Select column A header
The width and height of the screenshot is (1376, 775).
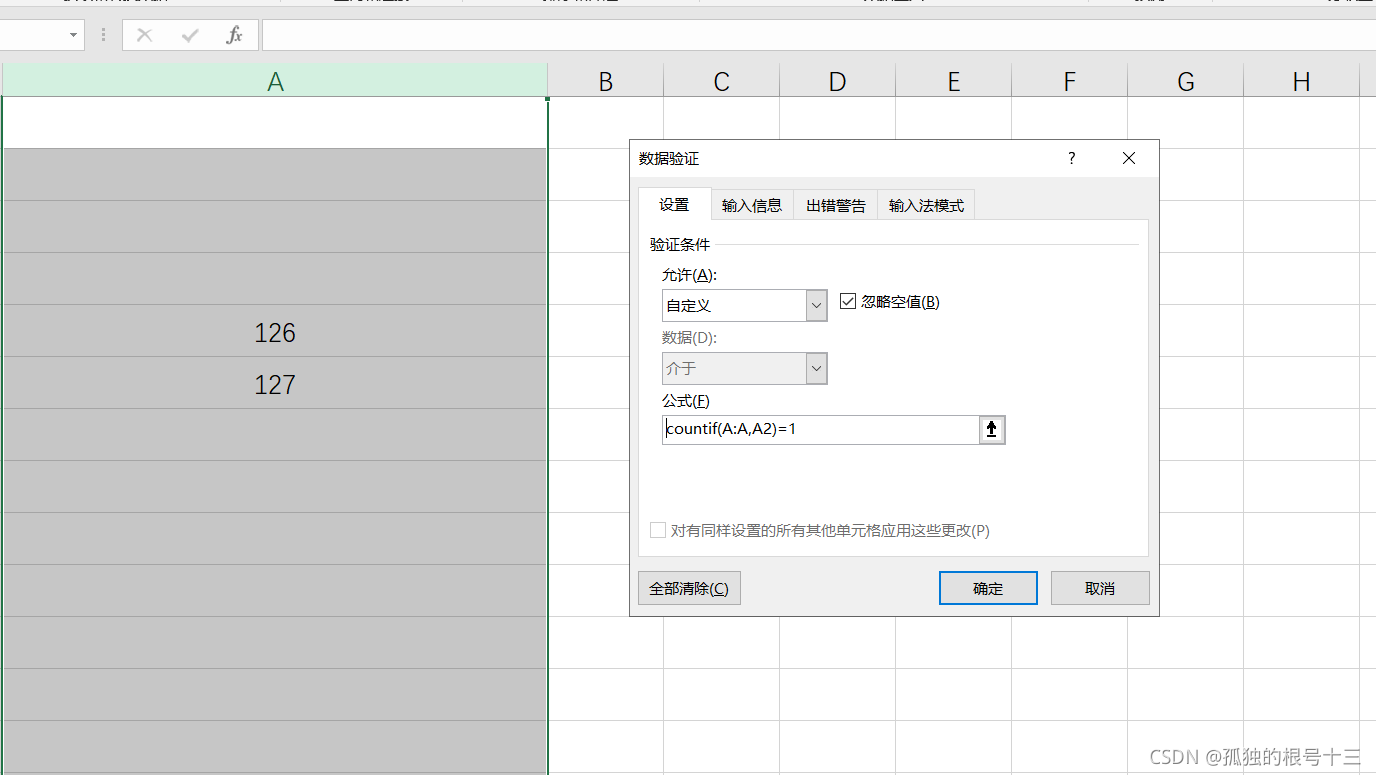(275, 81)
